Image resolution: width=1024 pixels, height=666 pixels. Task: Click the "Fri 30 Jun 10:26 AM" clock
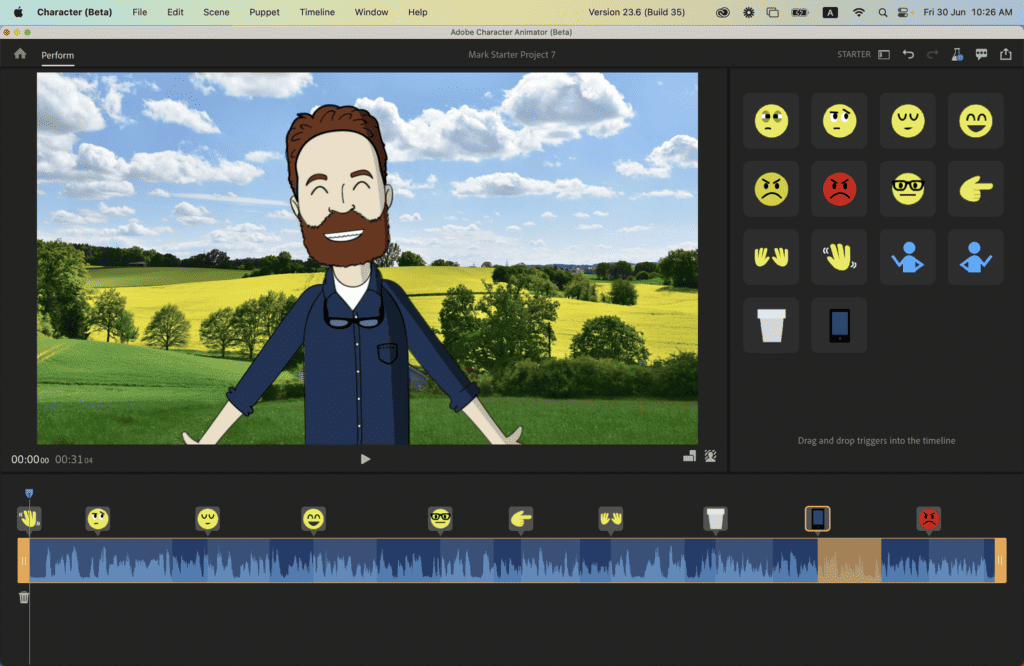coord(968,12)
